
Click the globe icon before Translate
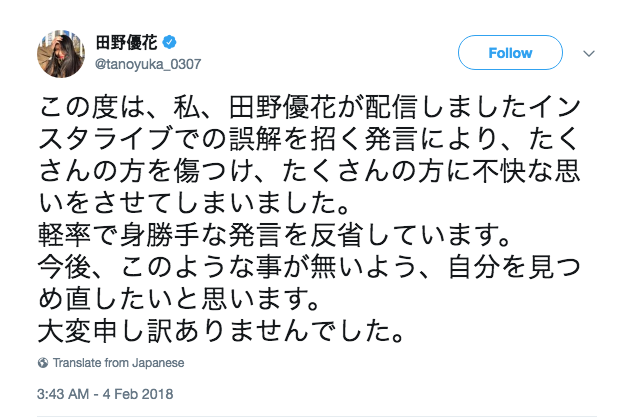(43, 362)
